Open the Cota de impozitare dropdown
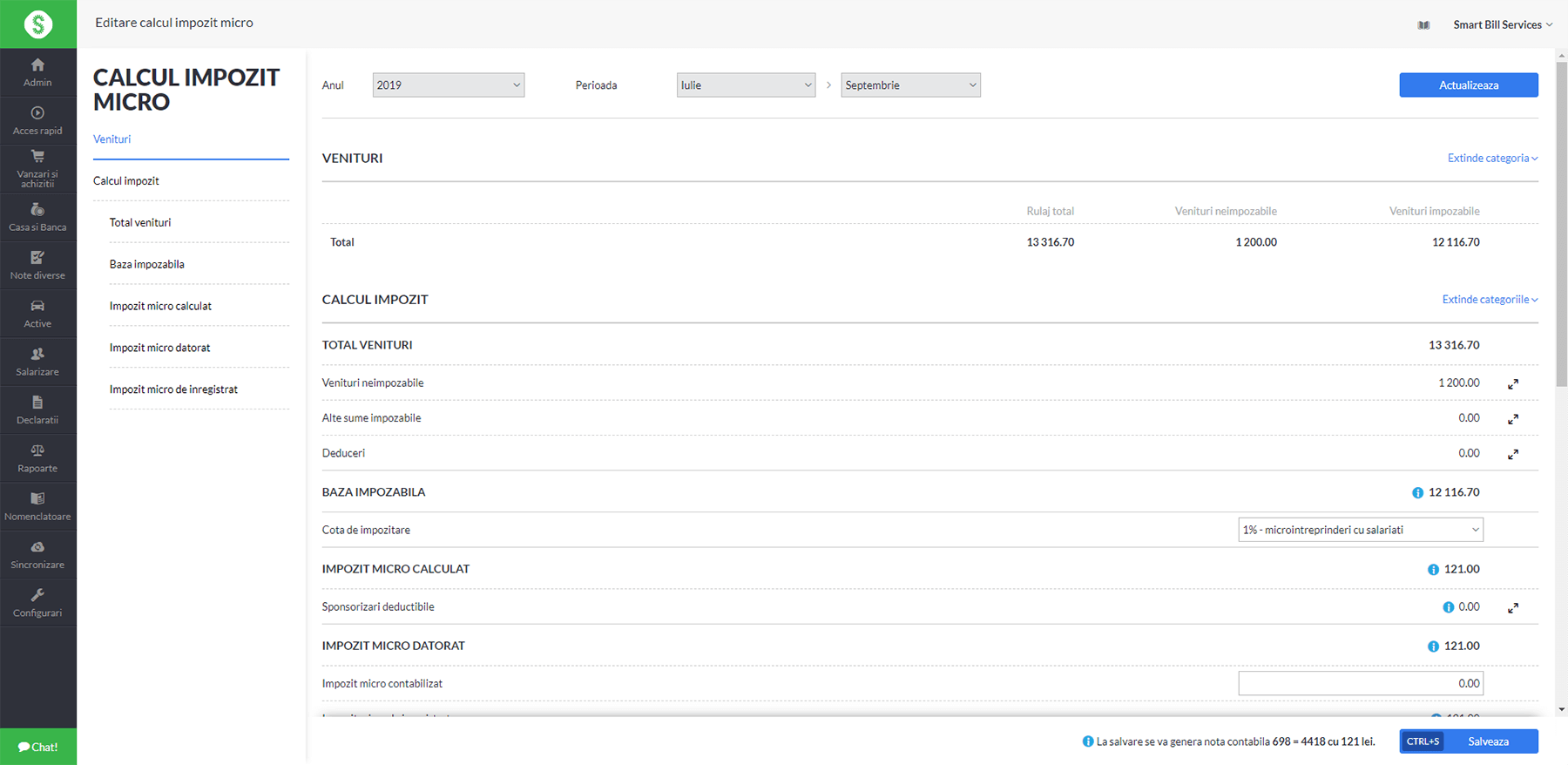 [x=1360, y=530]
